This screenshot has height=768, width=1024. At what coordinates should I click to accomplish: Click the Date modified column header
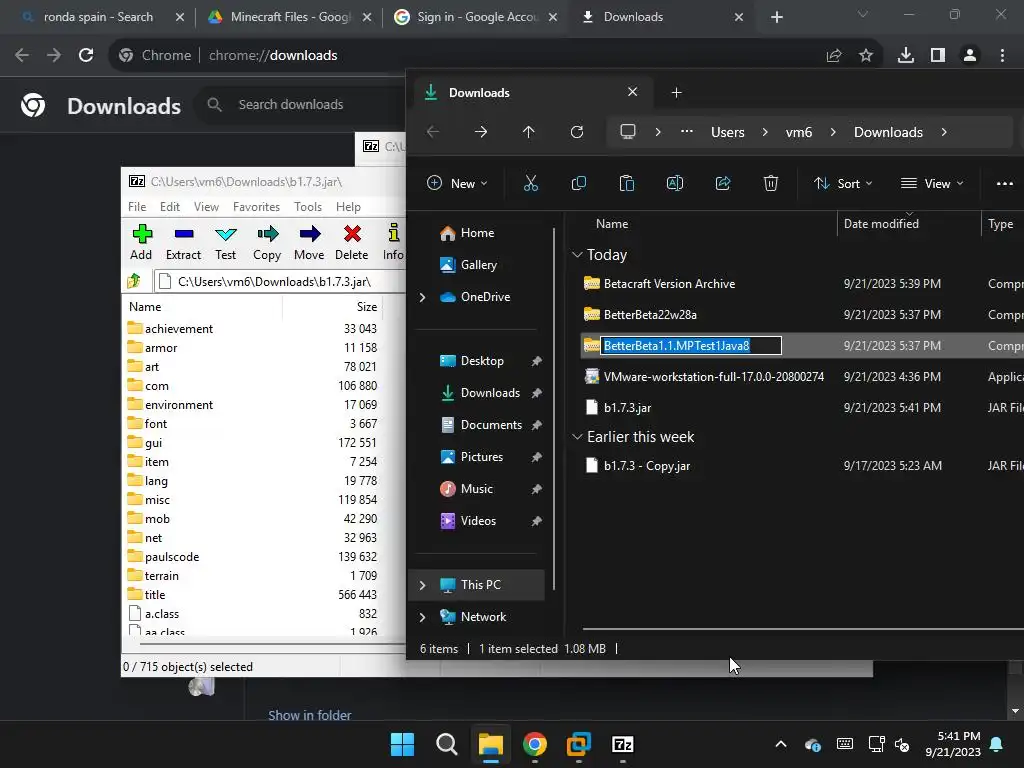tap(881, 223)
